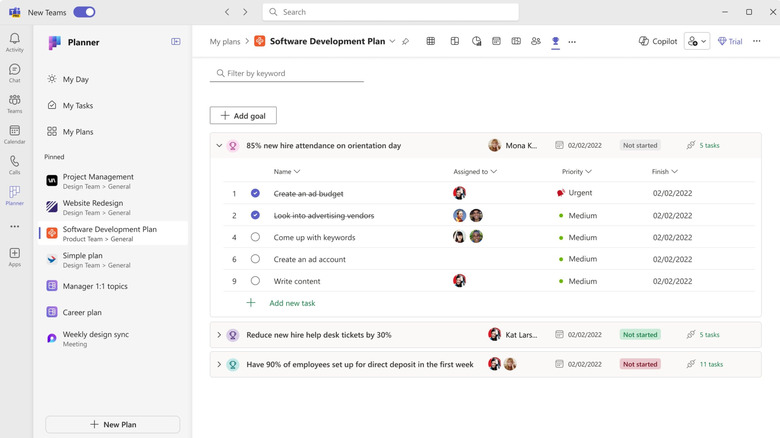Expand 'Reduce new hire help desk tickets' goal
This screenshot has width=780, height=438.
219,335
